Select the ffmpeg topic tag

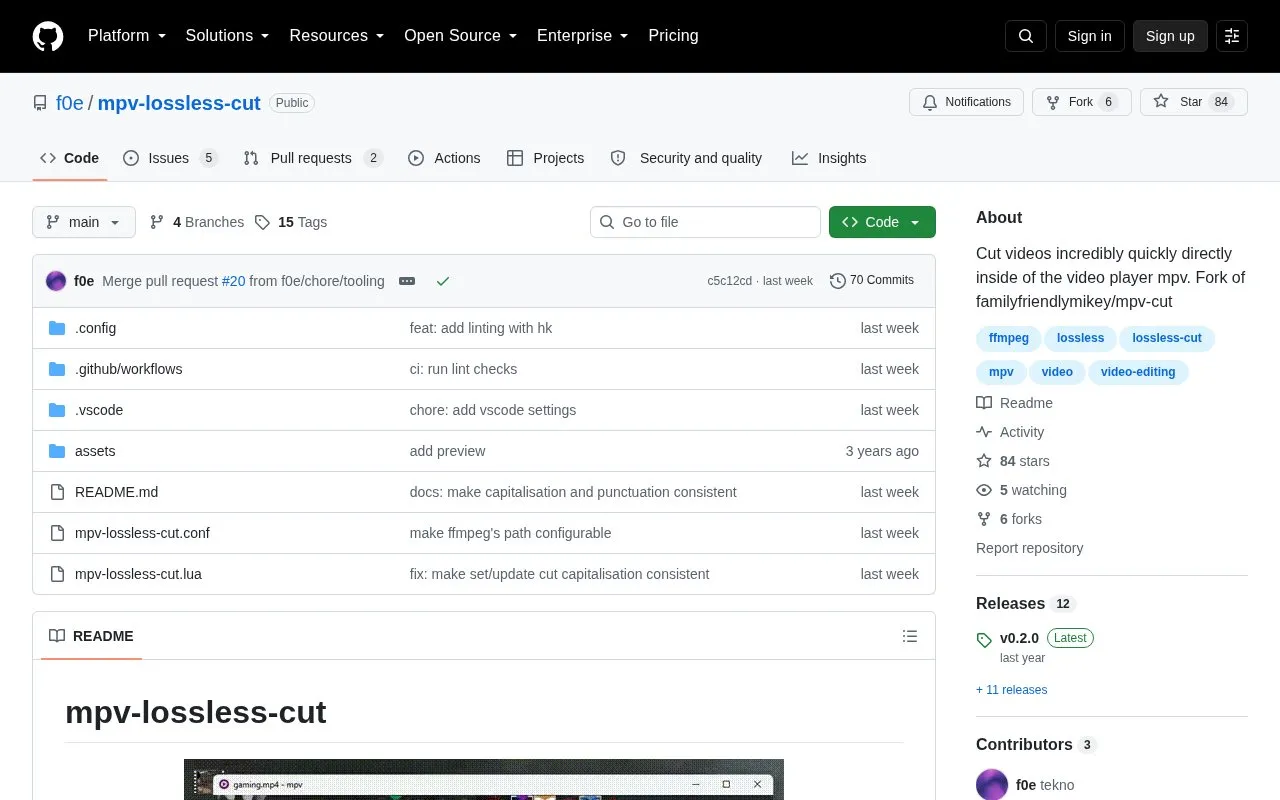click(x=1008, y=338)
